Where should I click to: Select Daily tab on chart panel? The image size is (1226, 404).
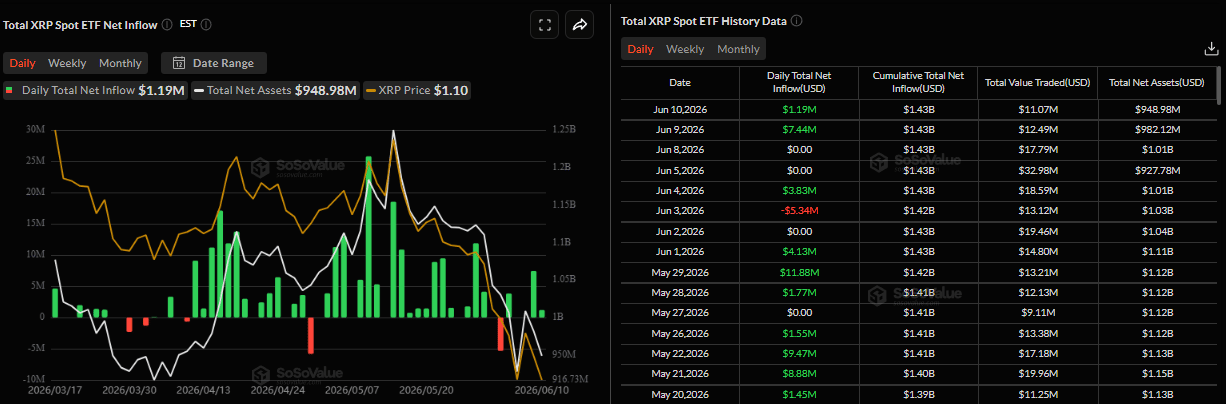point(22,63)
